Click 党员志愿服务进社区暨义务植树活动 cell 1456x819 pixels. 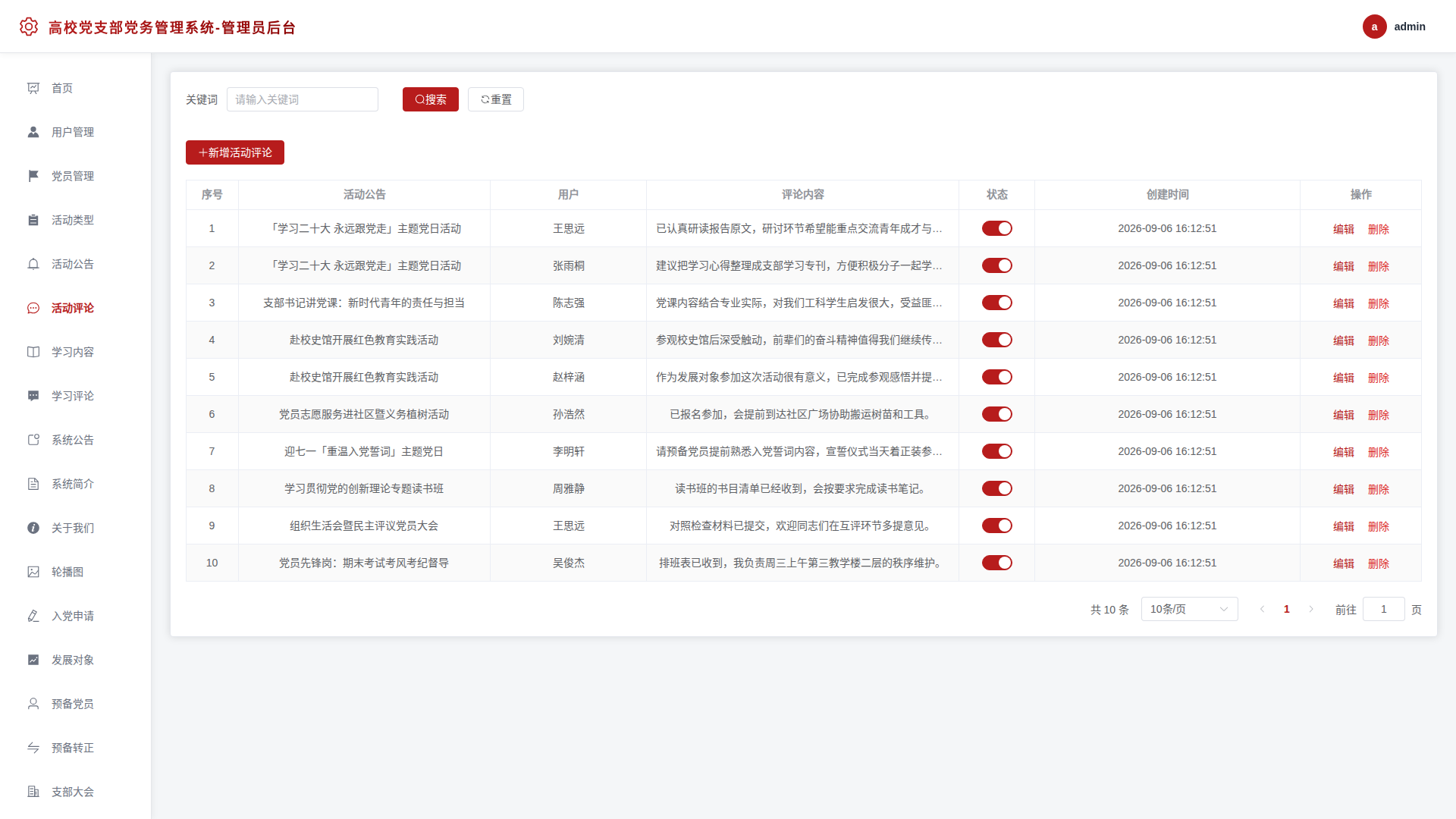tap(364, 414)
